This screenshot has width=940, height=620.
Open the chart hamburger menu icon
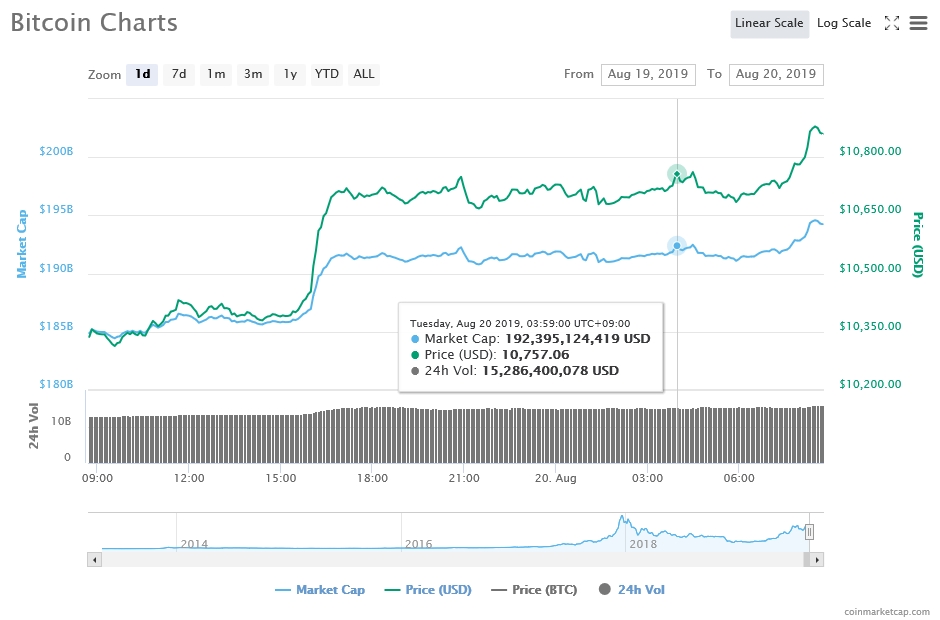tap(918, 23)
